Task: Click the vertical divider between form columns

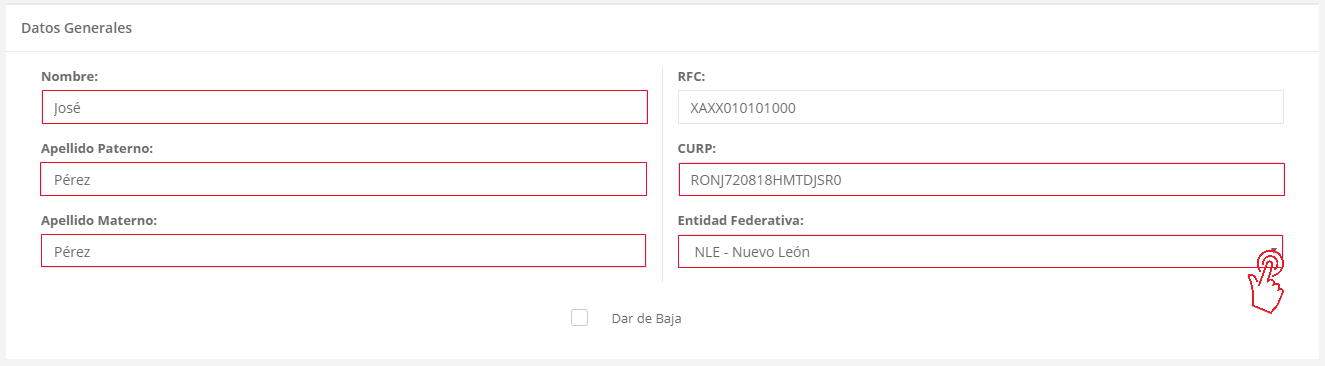Action: [x=663, y=175]
